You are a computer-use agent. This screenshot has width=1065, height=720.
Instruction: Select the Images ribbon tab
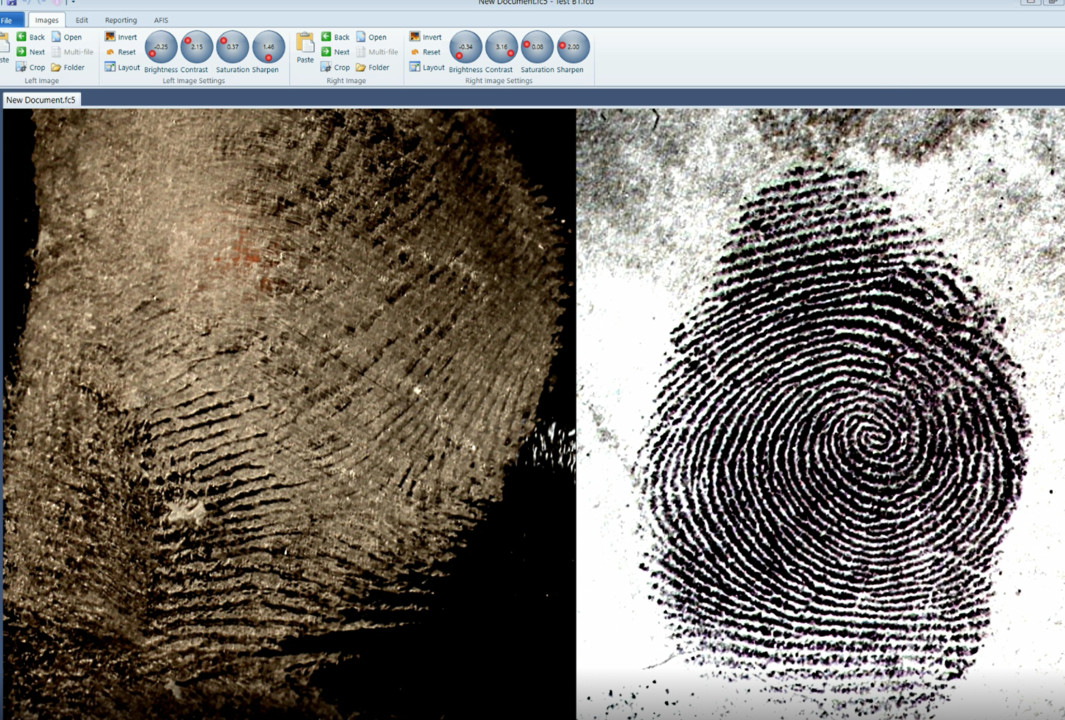(46, 20)
